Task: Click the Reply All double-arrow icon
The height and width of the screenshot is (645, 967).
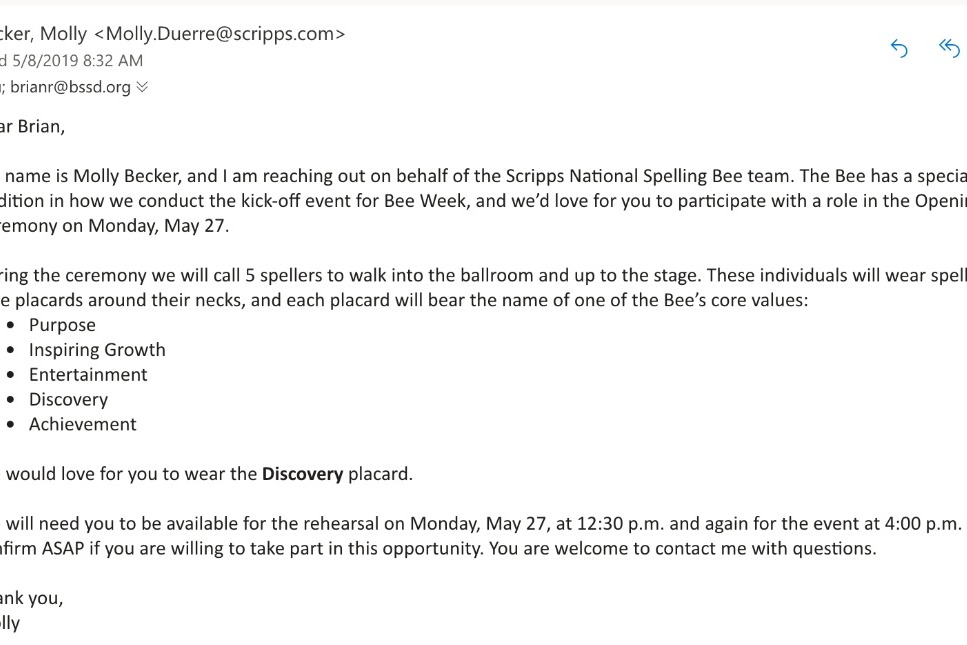Action: pos(949,48)
